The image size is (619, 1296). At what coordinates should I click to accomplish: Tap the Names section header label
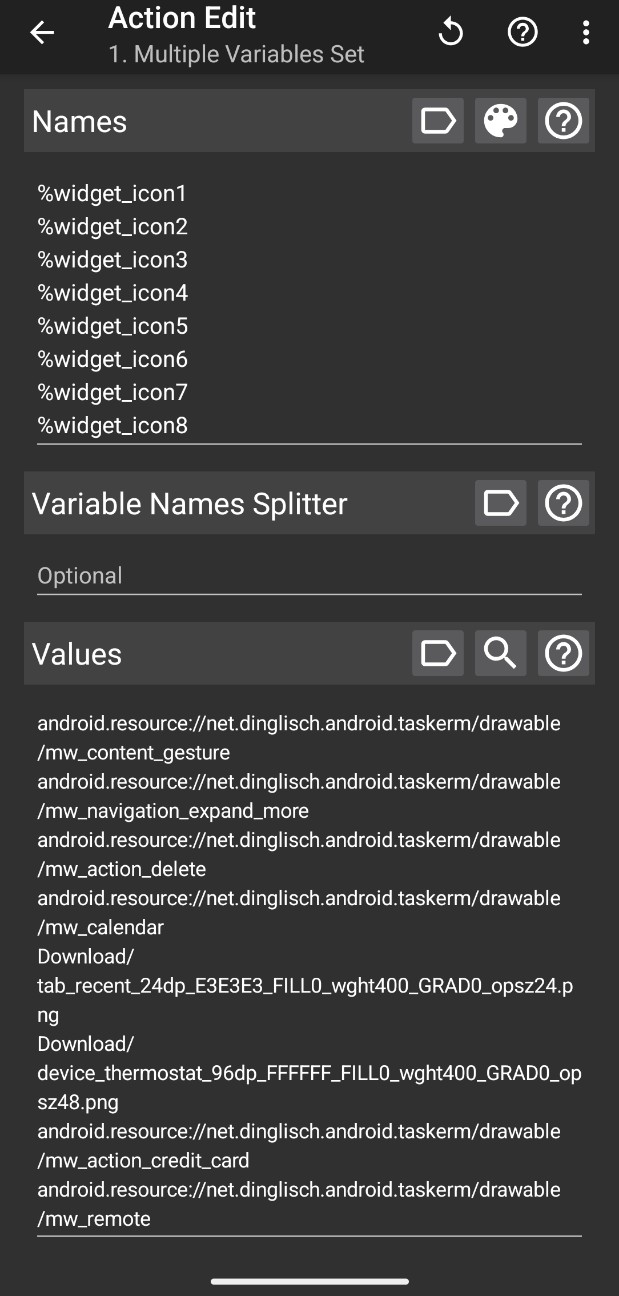click(79, 122)
